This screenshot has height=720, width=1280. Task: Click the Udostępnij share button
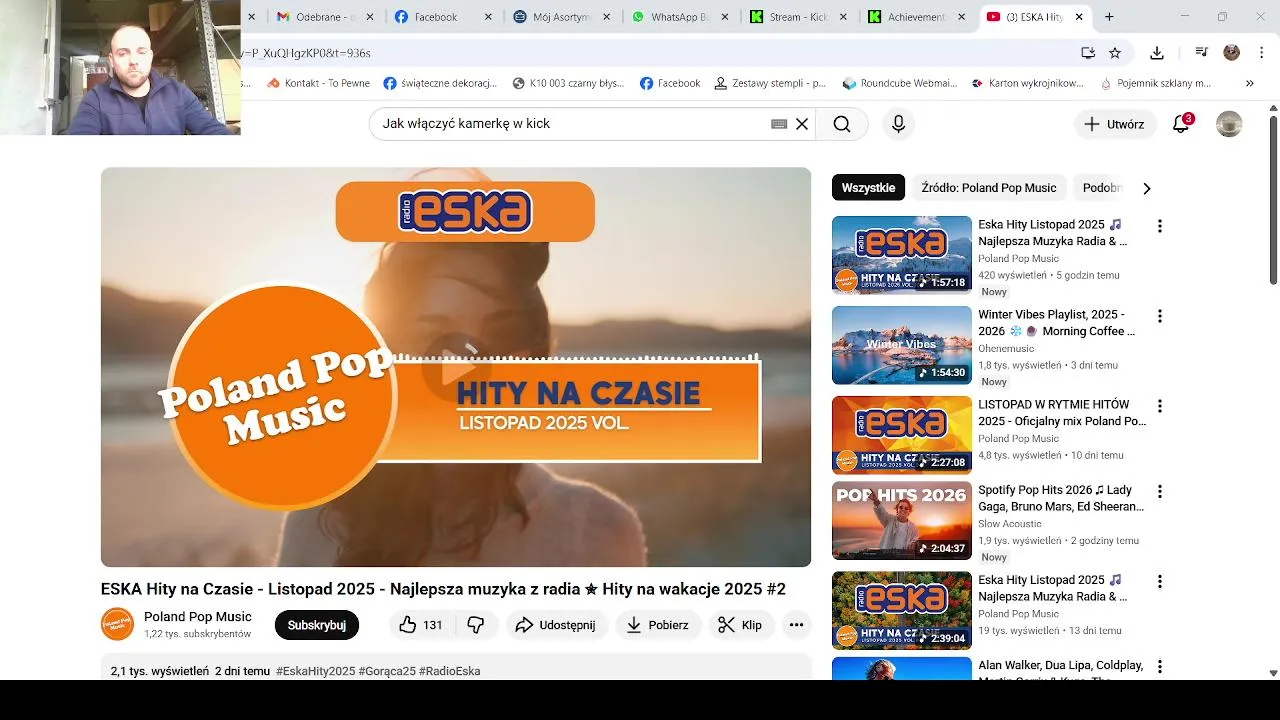click(556, 625)
